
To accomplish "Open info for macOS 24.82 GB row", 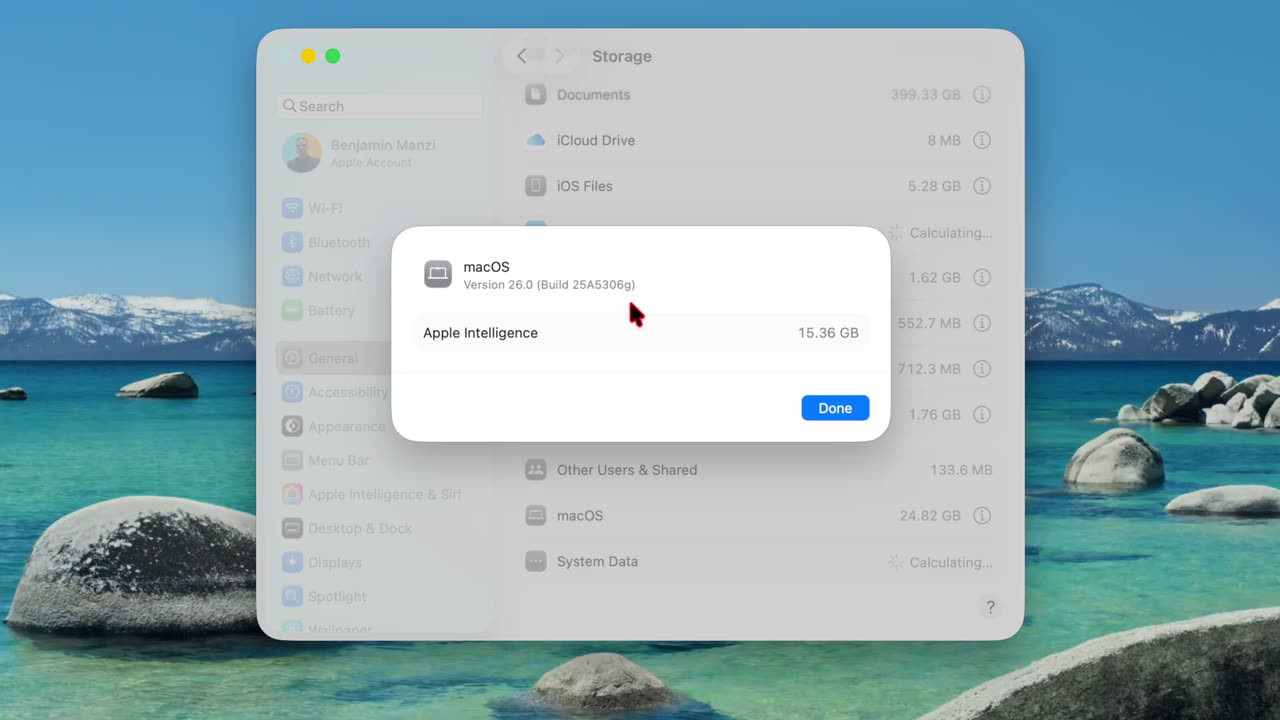I will pyautogui.click(x=982, y=515).
